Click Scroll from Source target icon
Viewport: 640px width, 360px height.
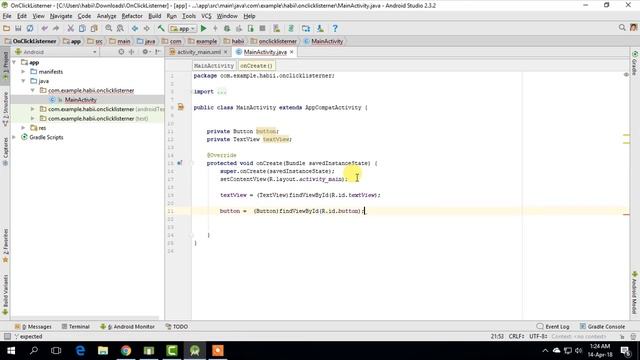(121, 52)
